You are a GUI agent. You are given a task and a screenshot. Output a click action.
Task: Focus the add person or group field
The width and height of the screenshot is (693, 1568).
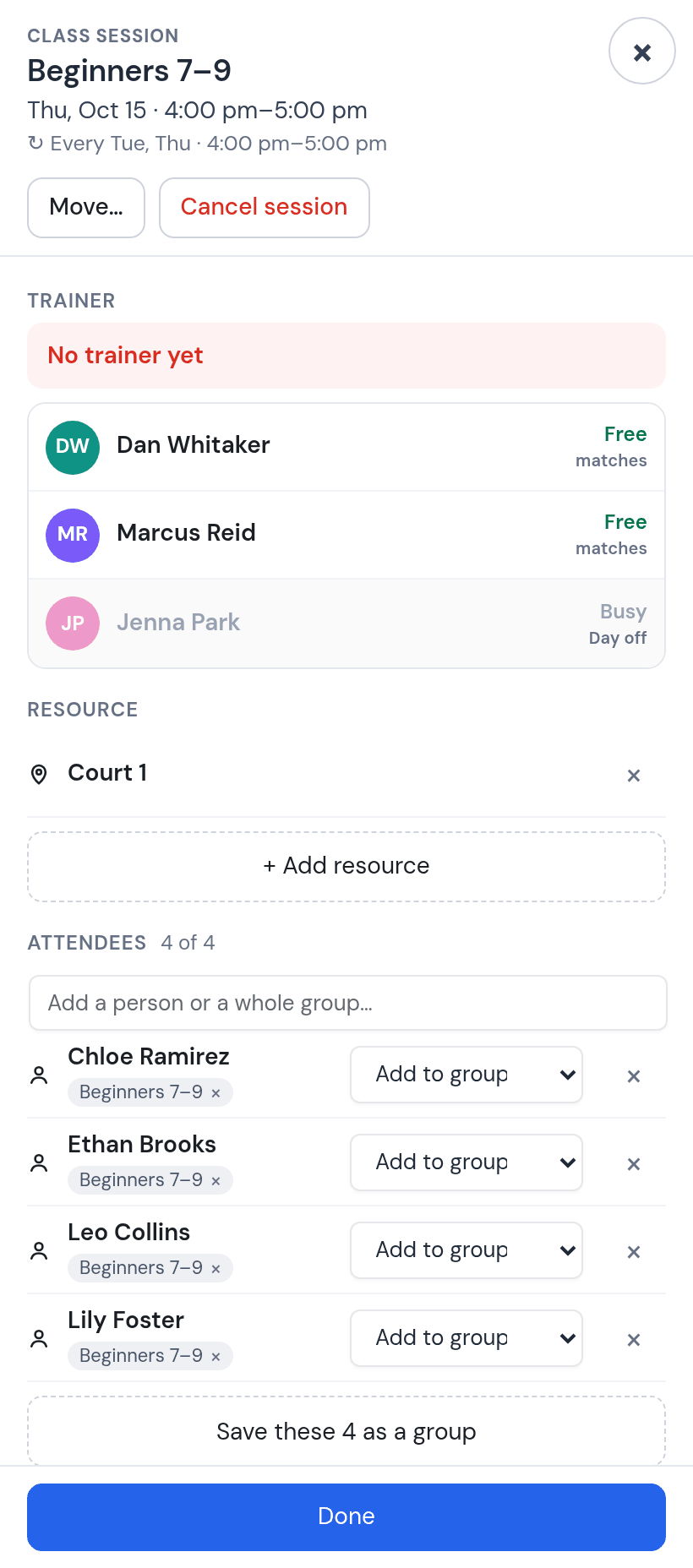coord(348,1003)
